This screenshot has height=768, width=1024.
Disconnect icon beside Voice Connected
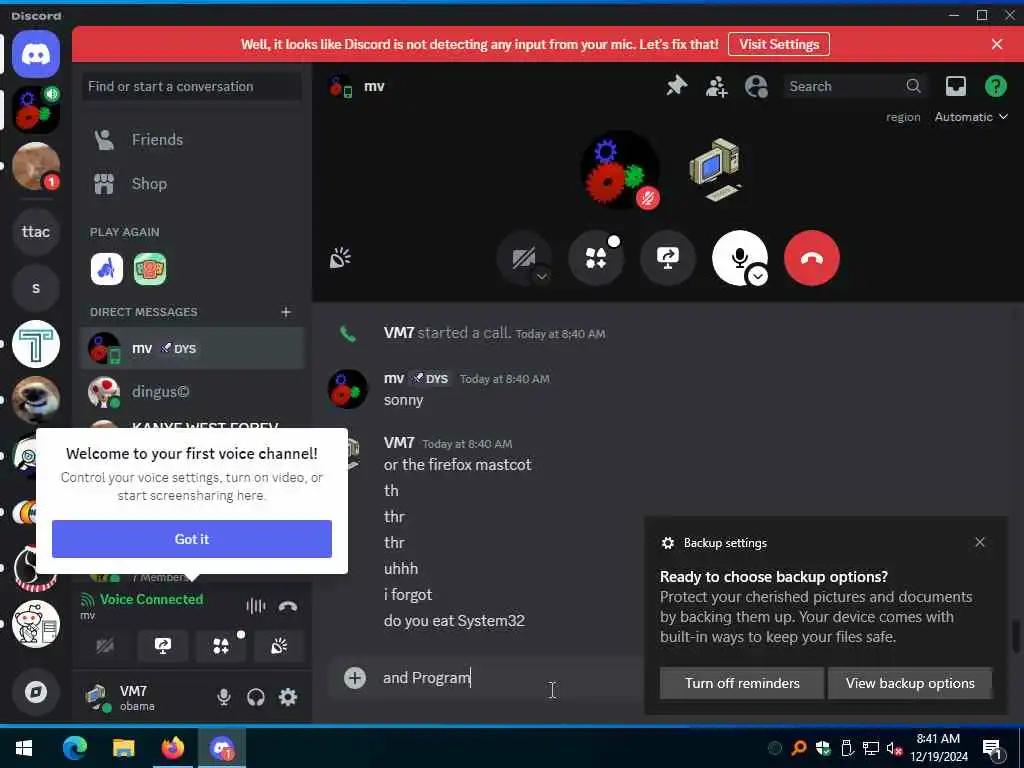[288, 606]
